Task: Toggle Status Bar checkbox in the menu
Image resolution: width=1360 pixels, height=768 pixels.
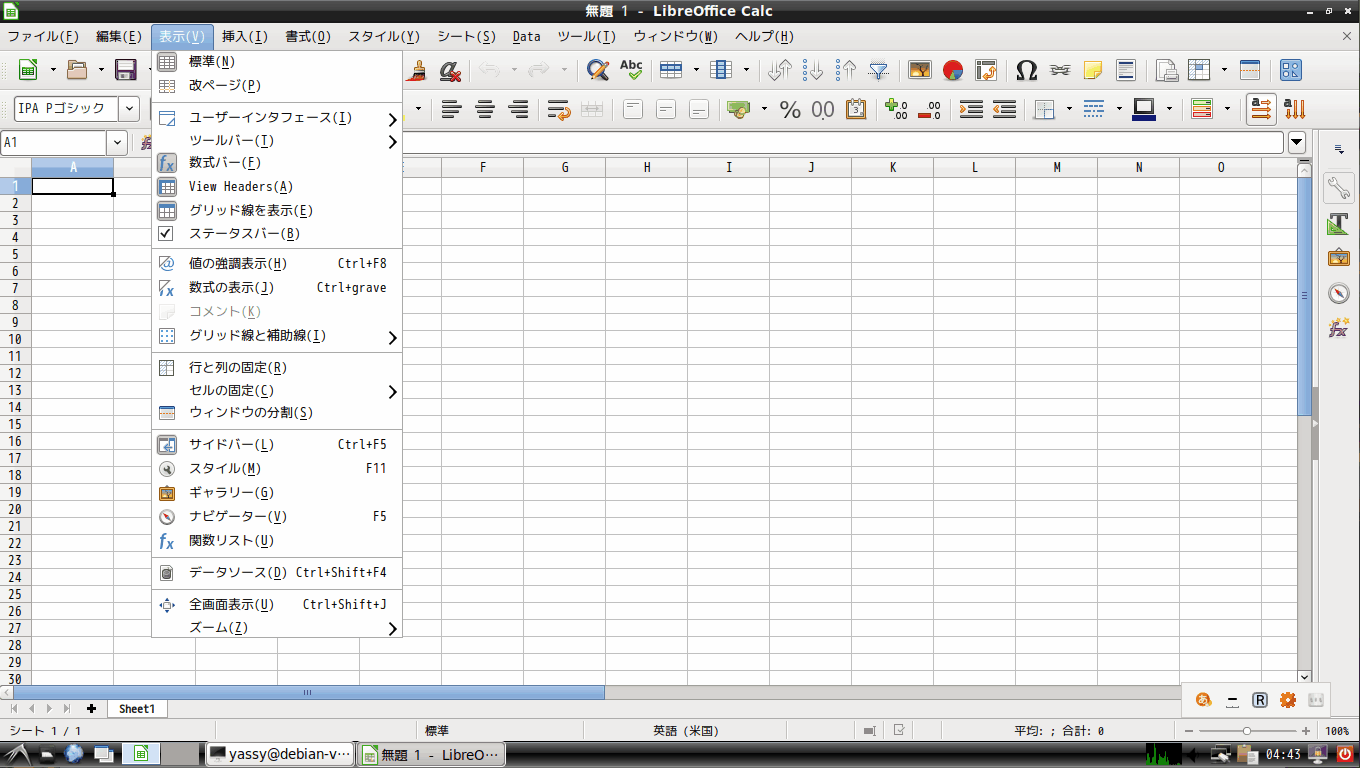Action: [277, 234]
